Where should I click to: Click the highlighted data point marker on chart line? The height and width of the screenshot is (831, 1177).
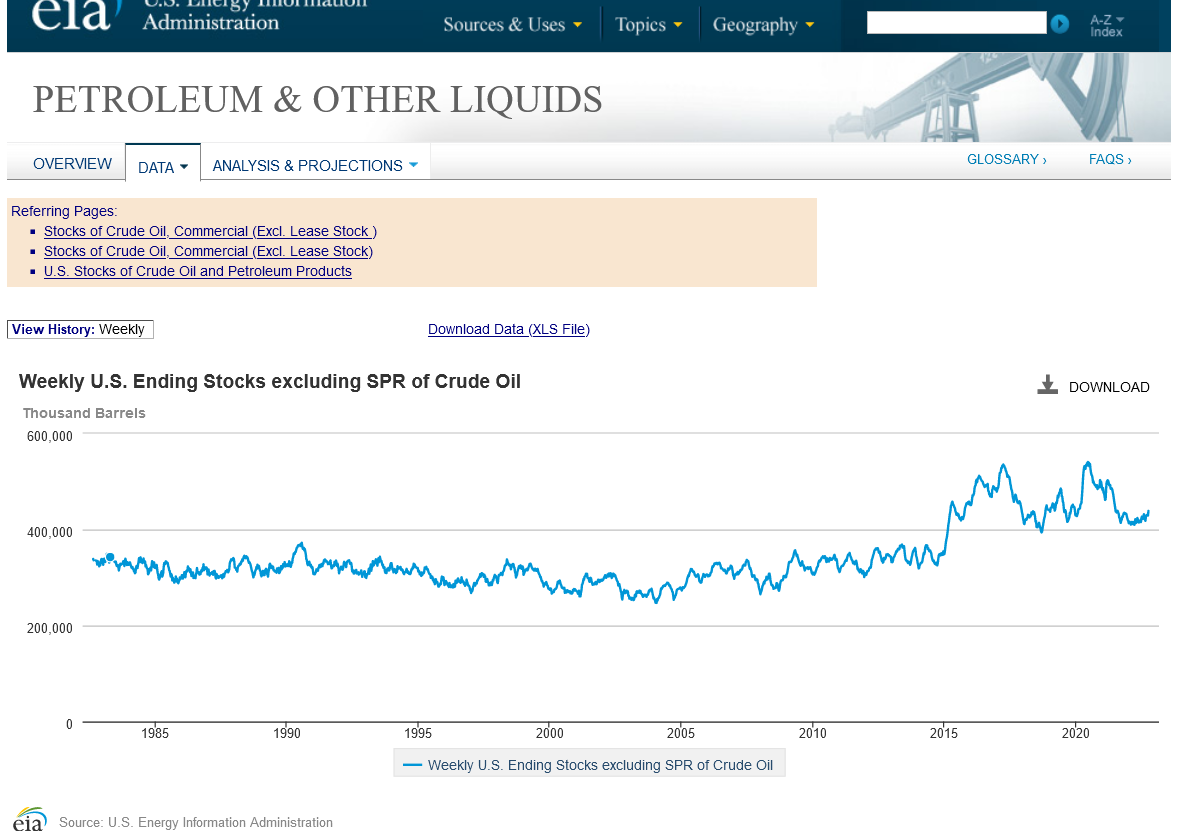pos(110,557)
